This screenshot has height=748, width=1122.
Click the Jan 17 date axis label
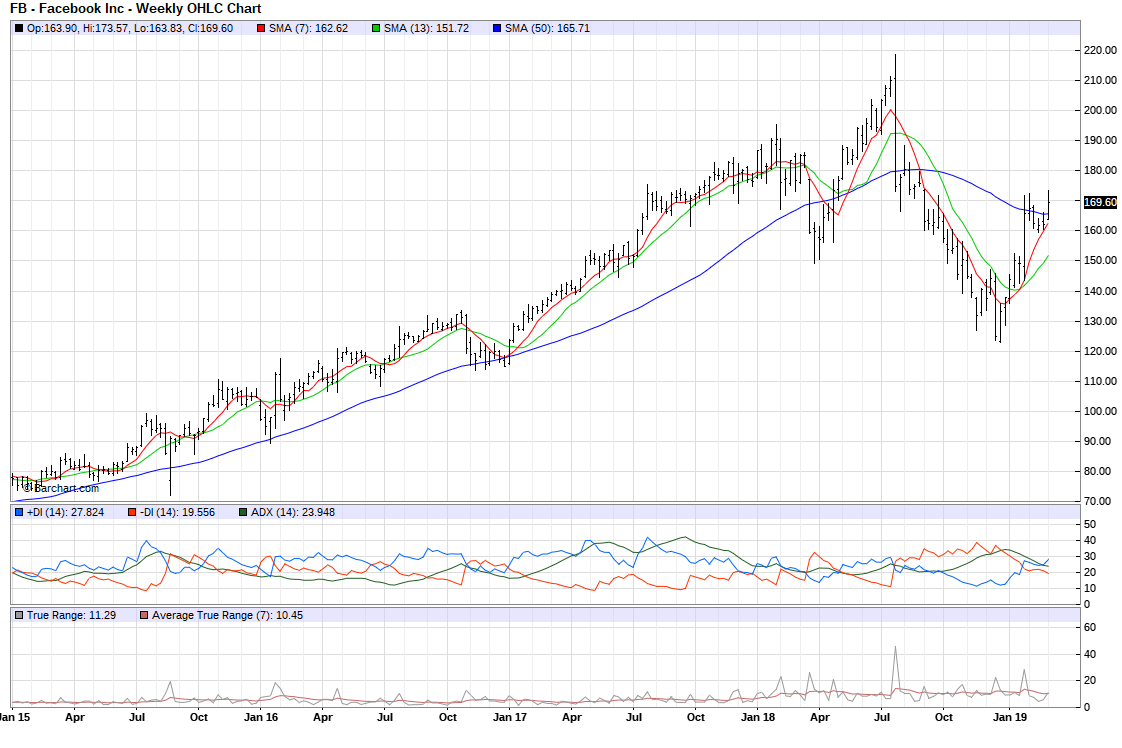(x=509, y=717)
